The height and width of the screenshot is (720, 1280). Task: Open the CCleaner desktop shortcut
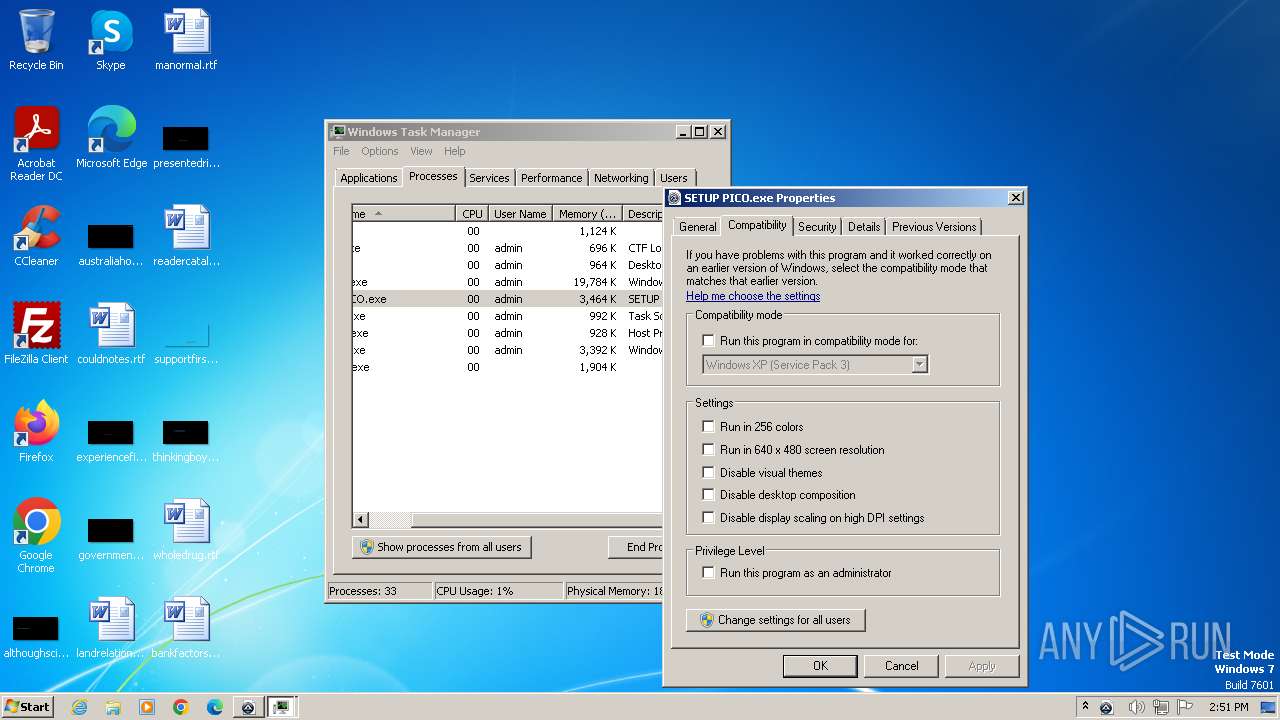[x=36, y=236]
